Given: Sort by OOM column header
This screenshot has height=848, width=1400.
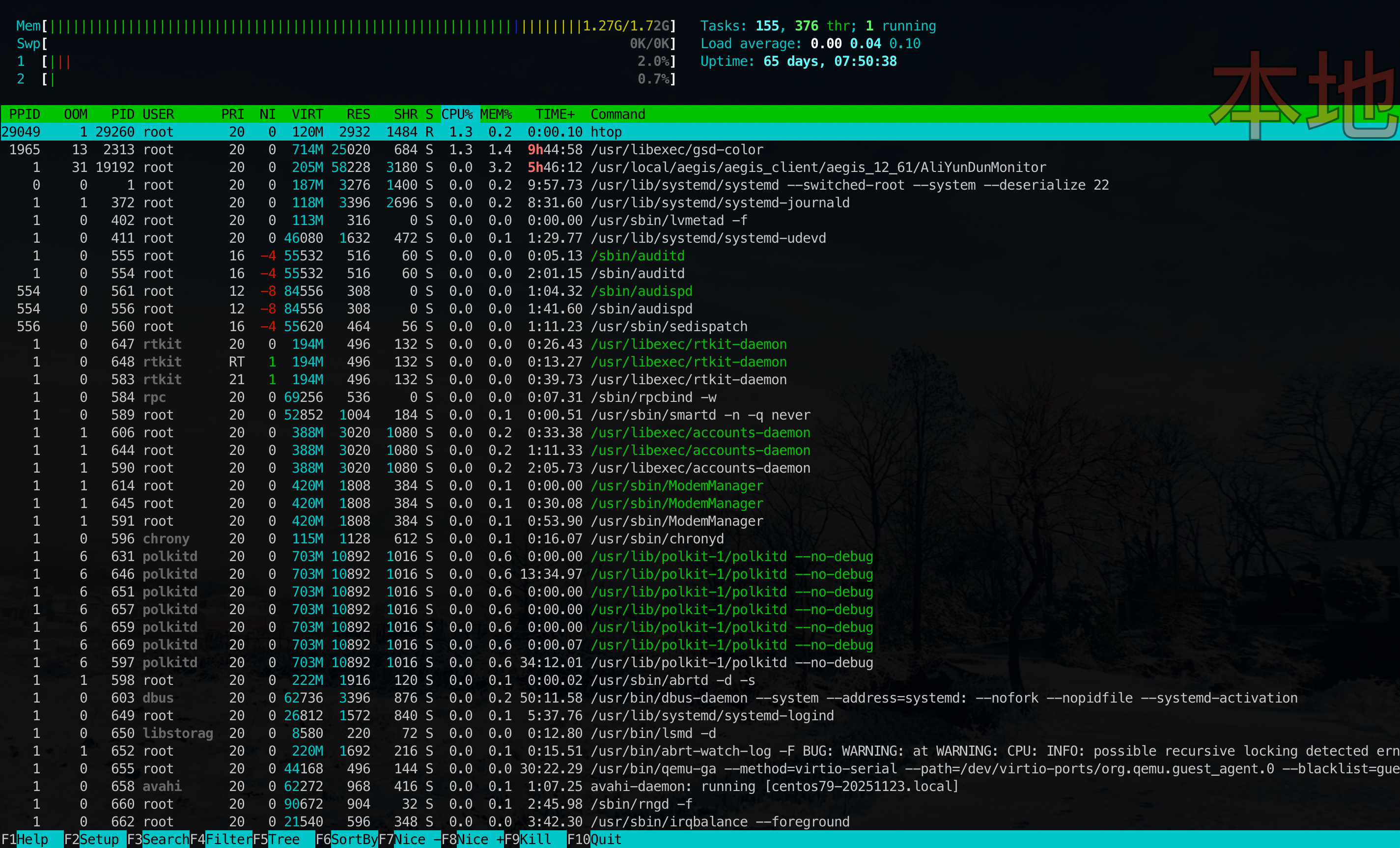Looking at the screenshot, I should tap(76, 114).
